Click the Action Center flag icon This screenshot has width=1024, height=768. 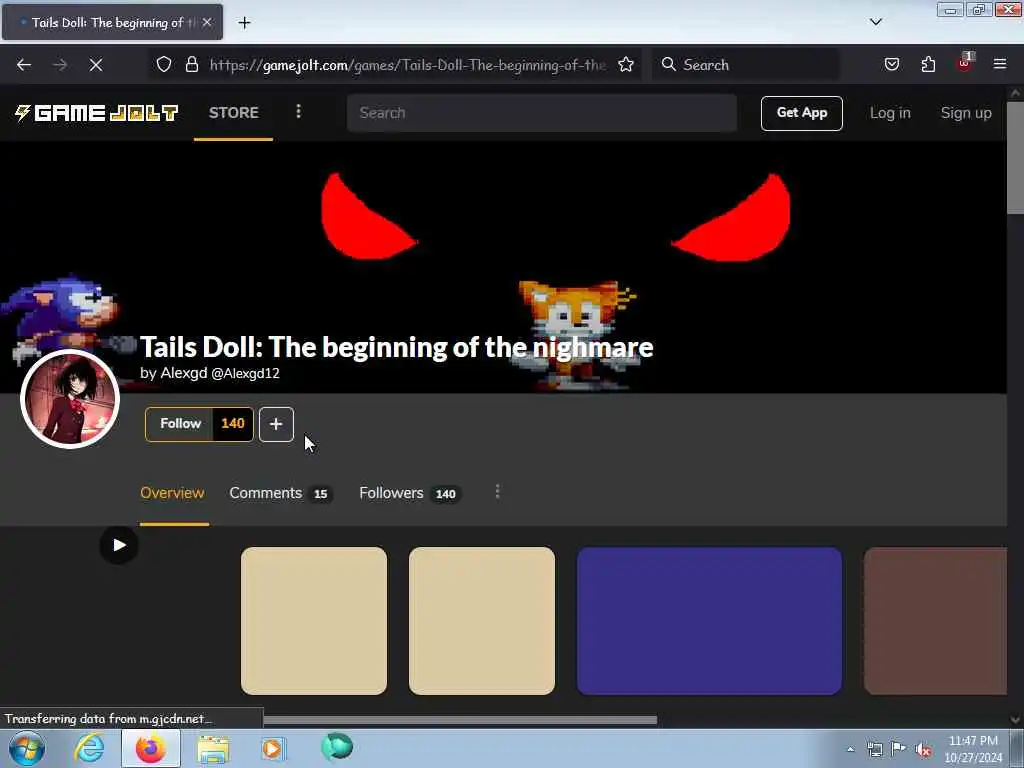tap(899, 749)
